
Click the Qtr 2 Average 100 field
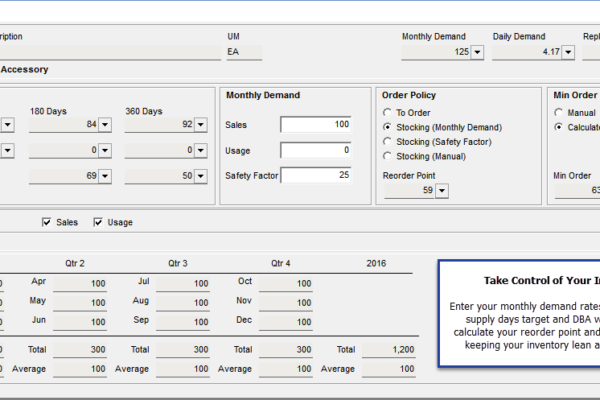point(80,369)
